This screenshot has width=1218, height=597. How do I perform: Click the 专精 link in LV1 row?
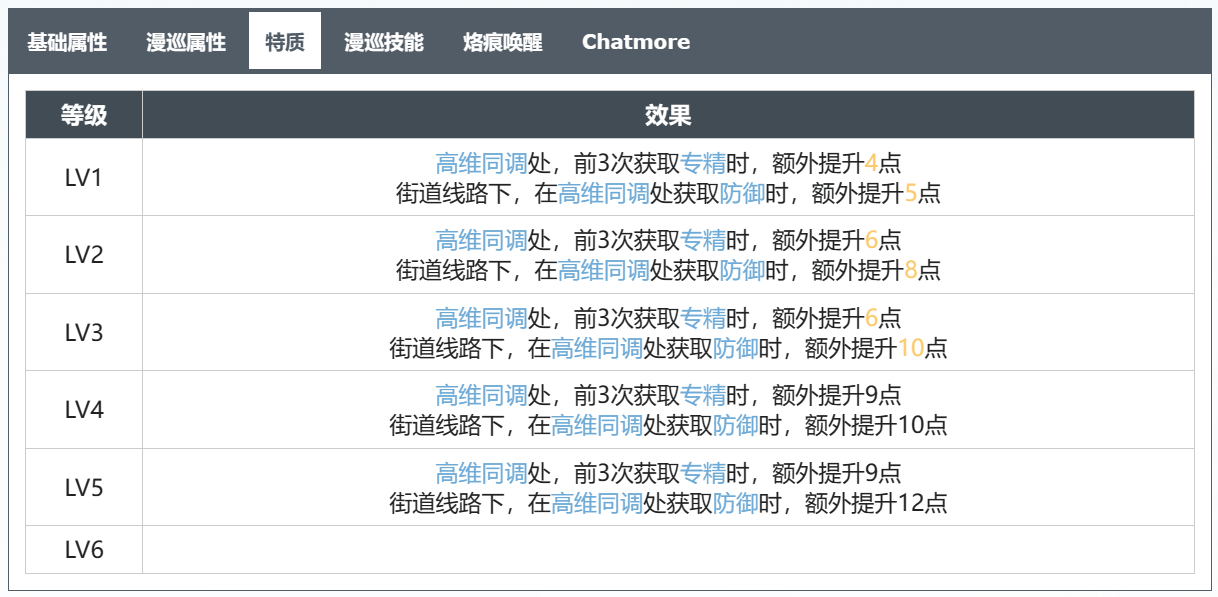point(703,163)
